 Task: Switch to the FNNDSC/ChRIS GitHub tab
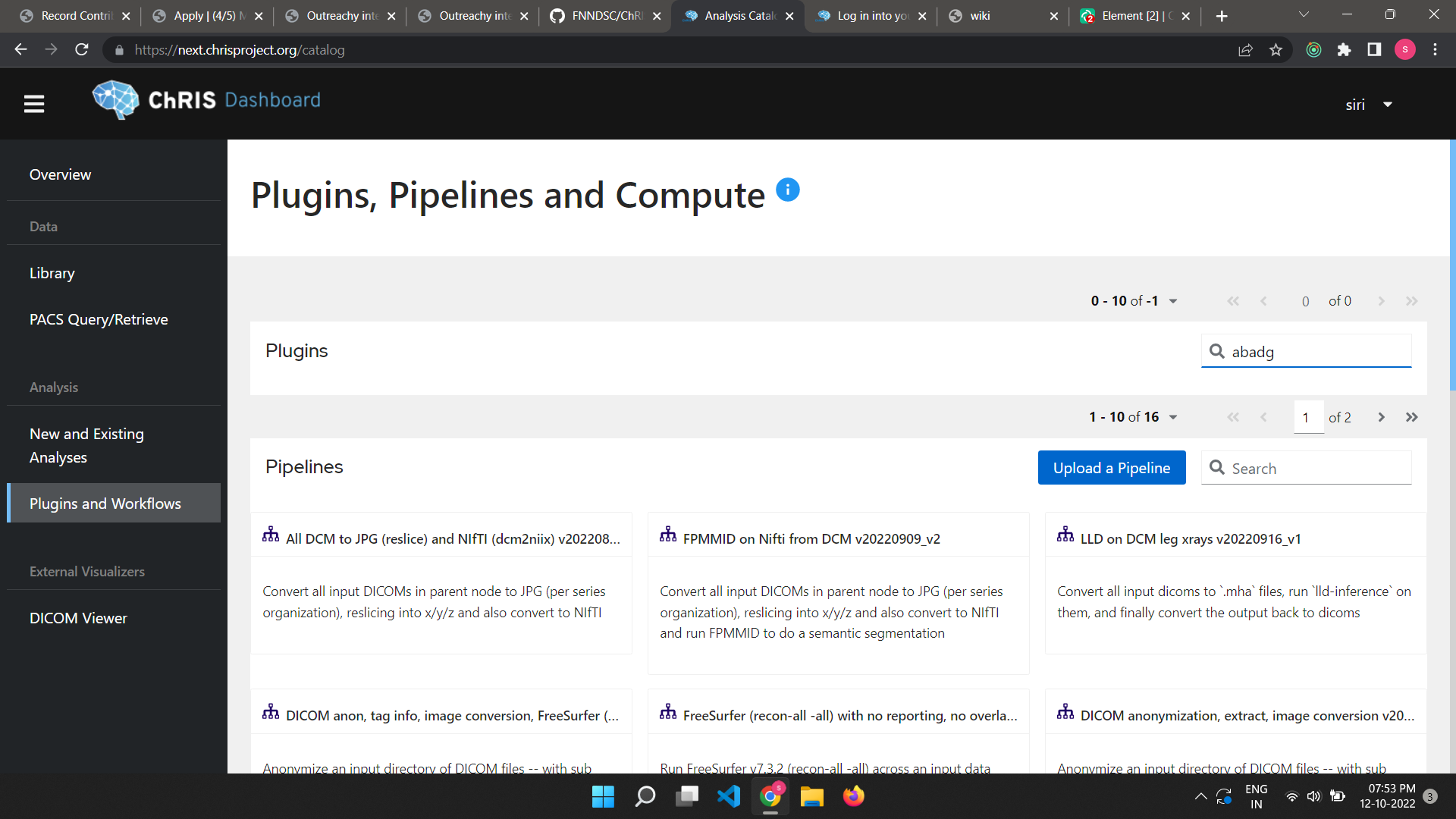tap(603, 15)
